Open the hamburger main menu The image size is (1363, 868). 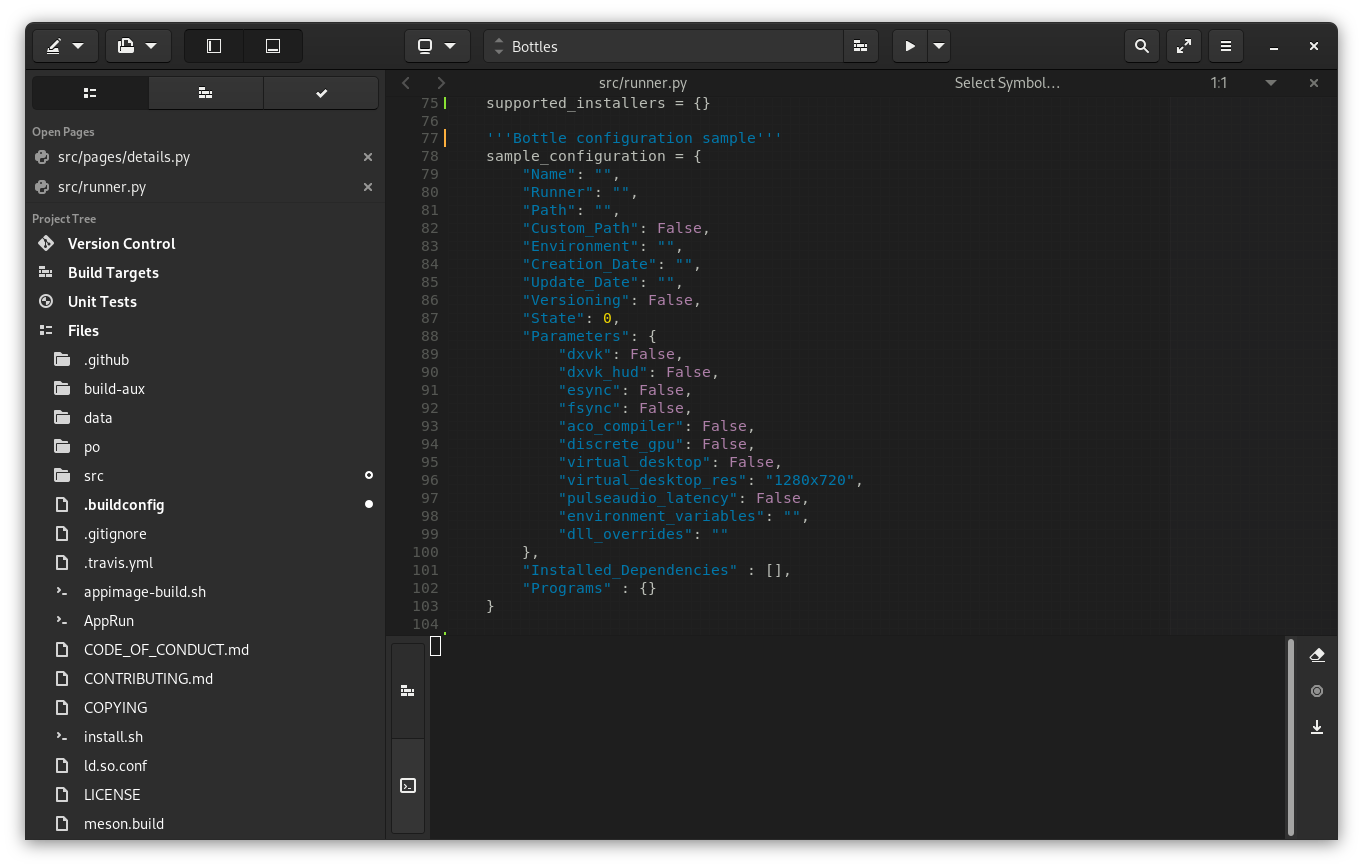(1225, 46)
